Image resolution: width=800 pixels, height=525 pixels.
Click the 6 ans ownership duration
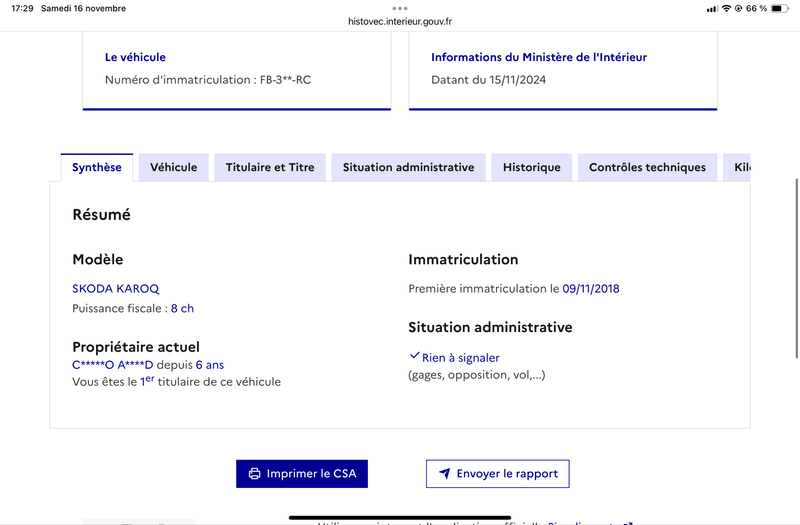tap(210, 365)
